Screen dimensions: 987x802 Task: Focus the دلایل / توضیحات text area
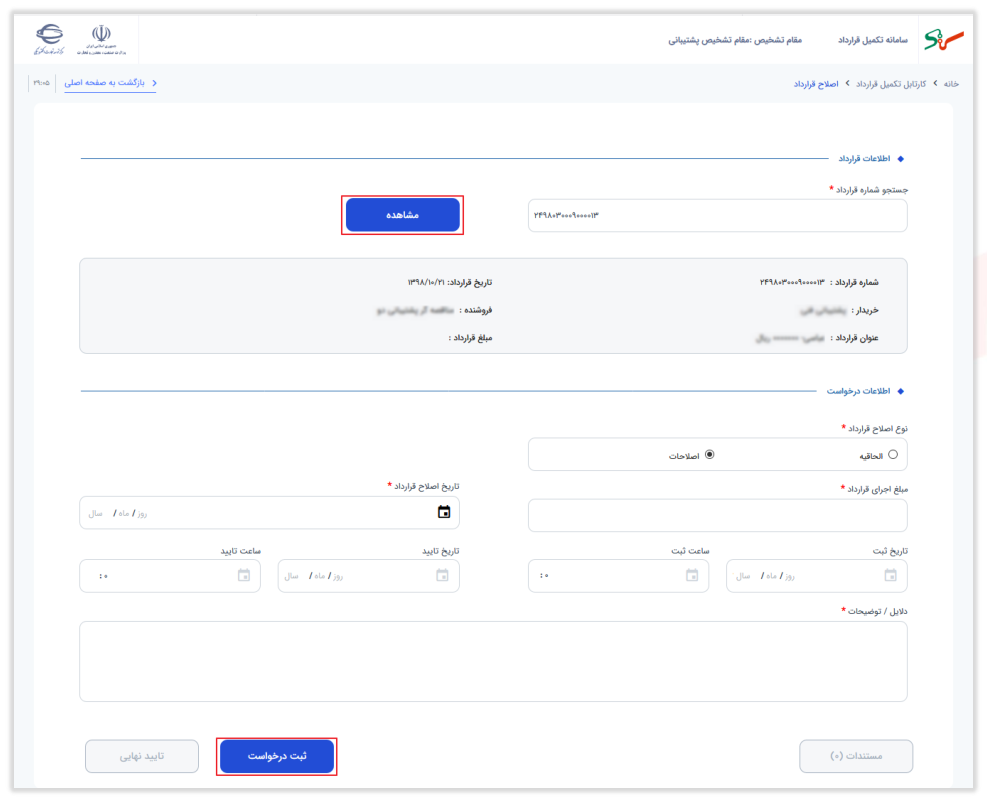(x=494, y=662)
